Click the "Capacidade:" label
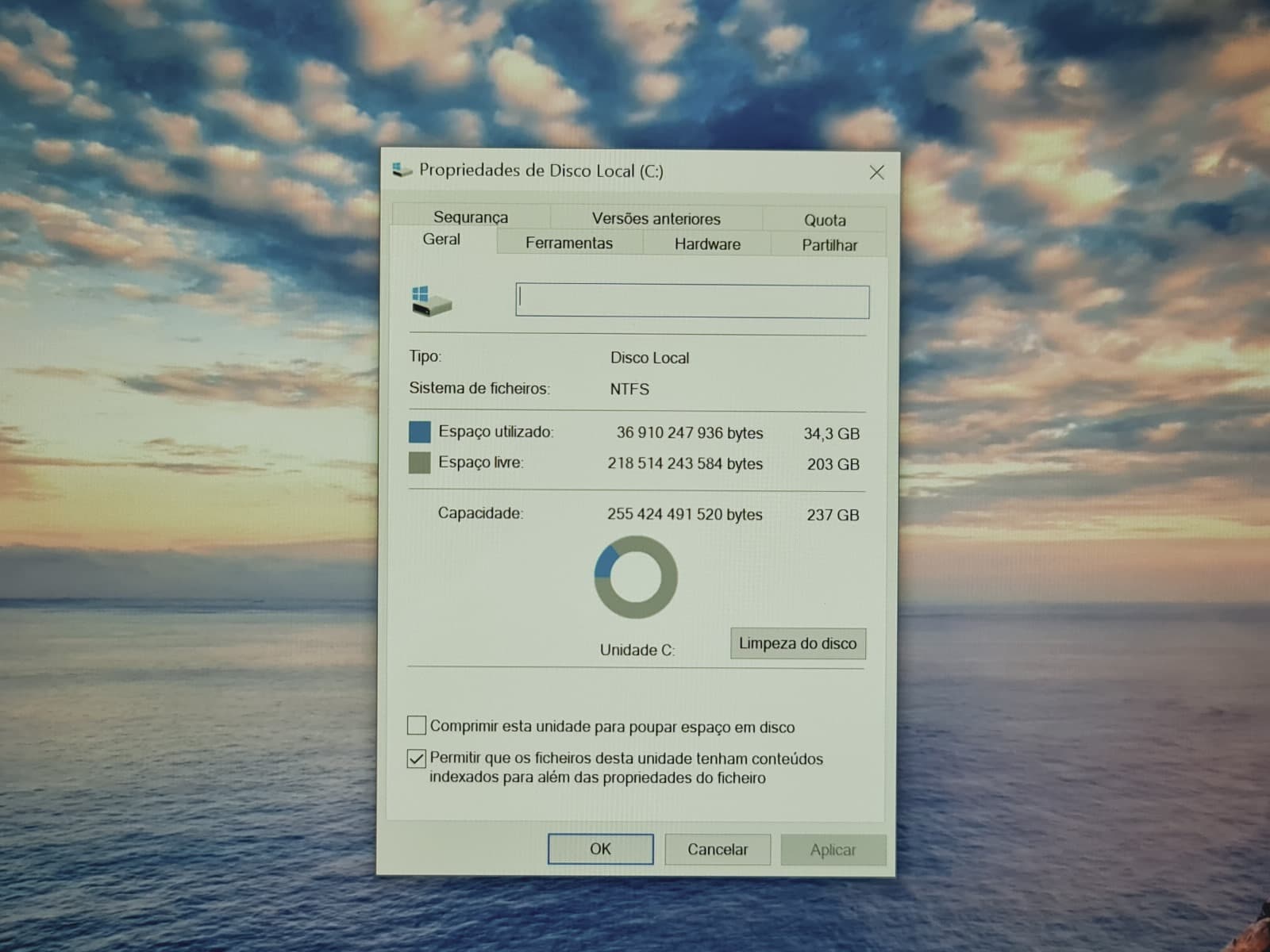Viewport: 1270px width, 952px height. point(480,513)
